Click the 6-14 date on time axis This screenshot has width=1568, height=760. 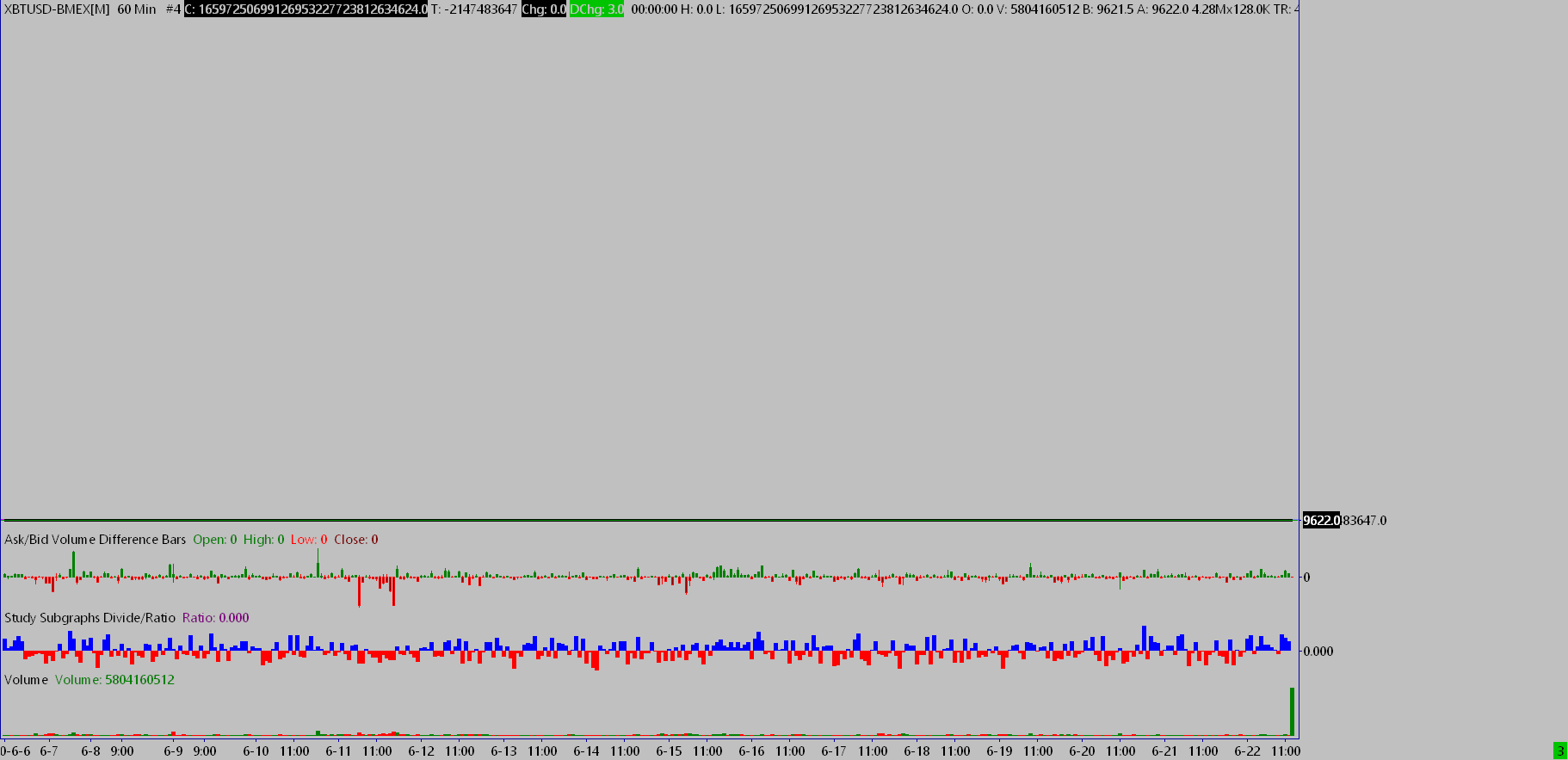pyautogui.click(x=586, y=751)
